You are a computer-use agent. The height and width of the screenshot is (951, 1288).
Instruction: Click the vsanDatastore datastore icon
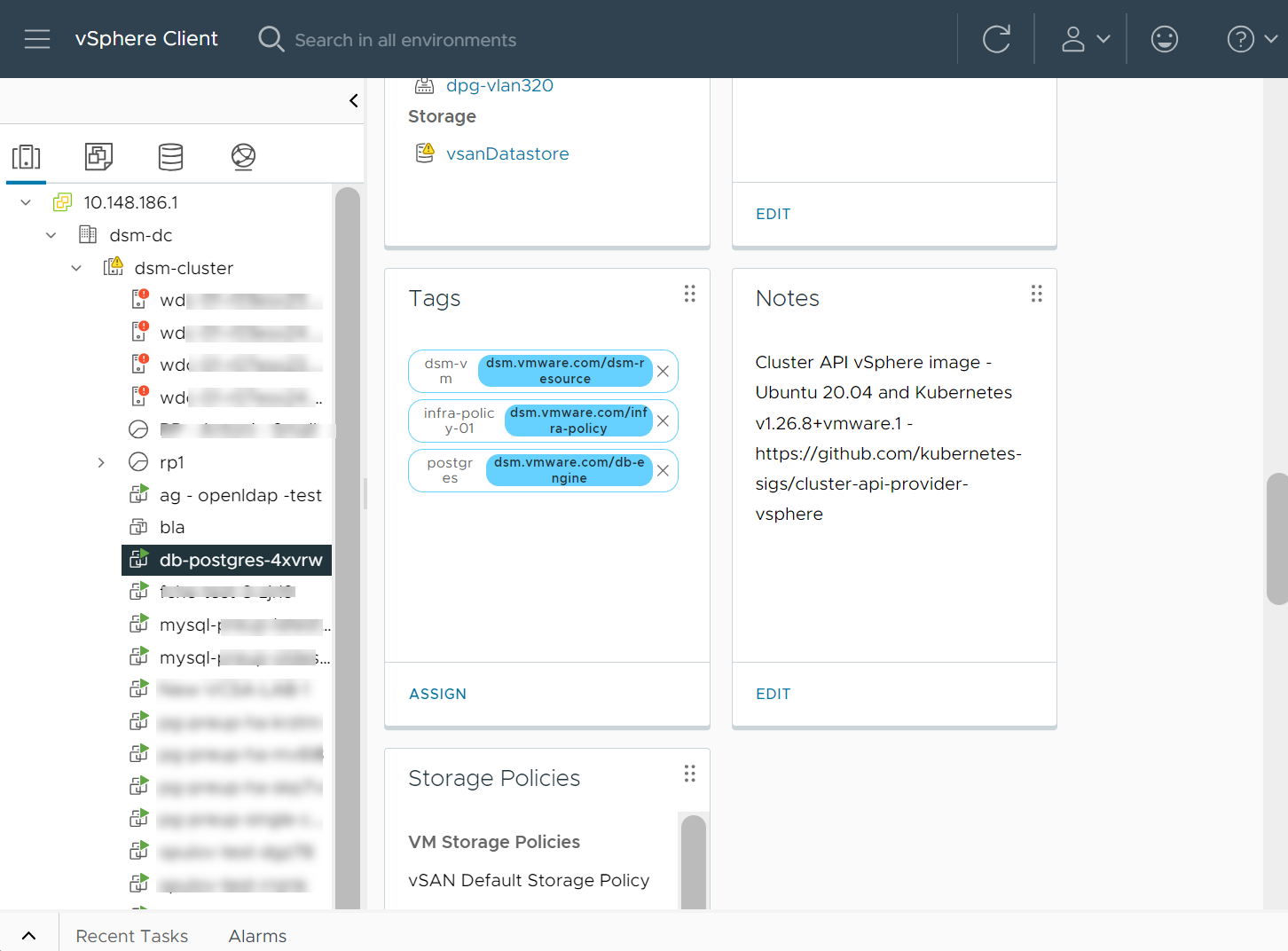pos(425,153)
